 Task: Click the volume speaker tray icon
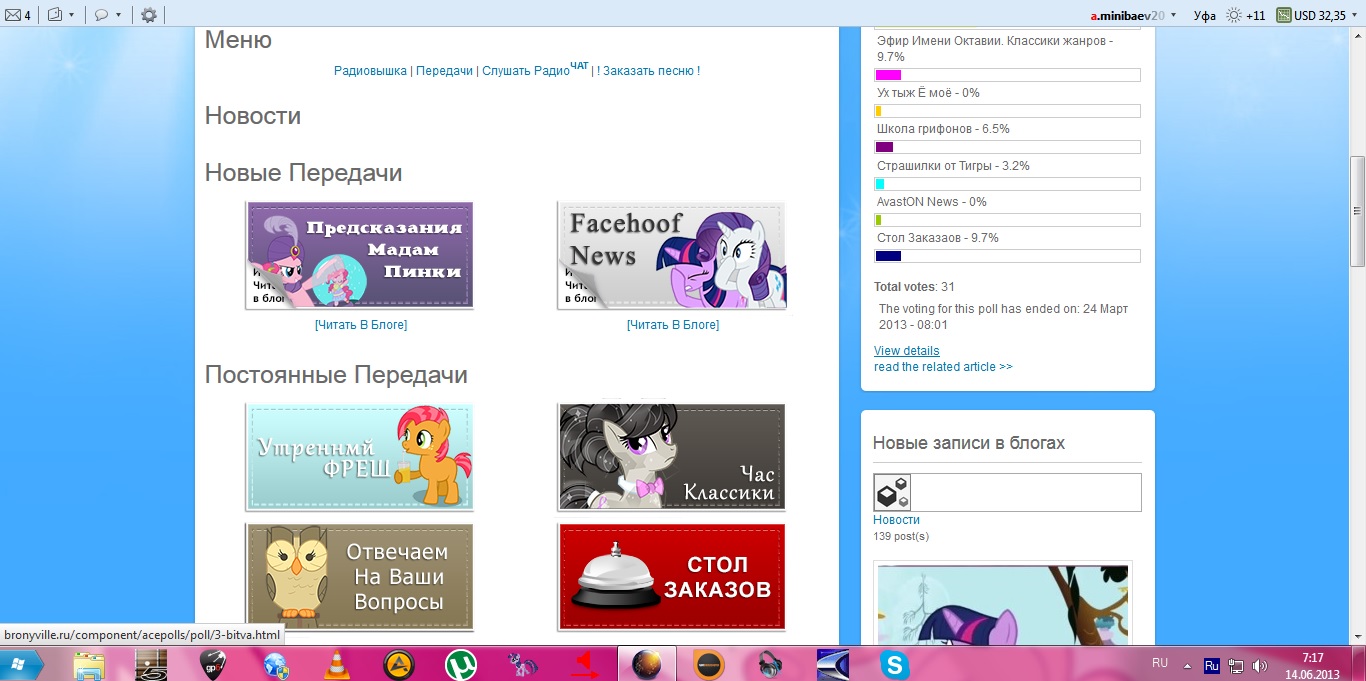coord(1260,665)
